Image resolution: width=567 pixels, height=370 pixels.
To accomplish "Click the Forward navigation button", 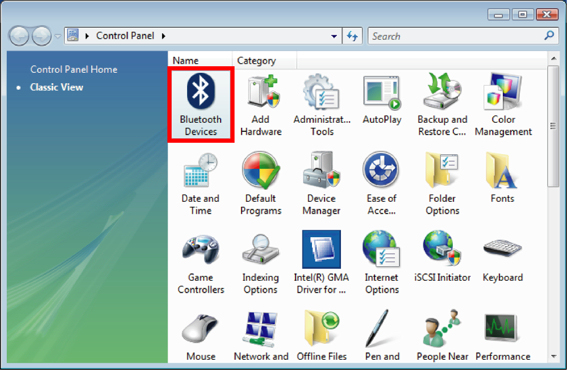I will click(42, 36).
